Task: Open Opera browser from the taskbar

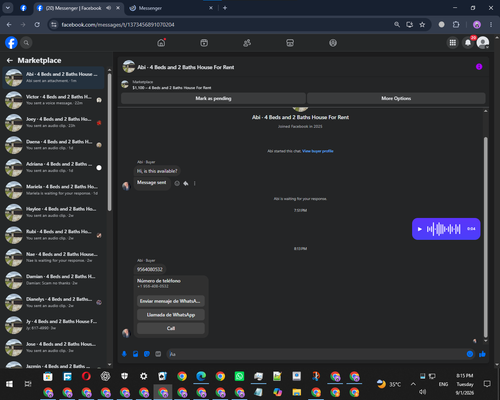Action: click(x=86, y=376)
